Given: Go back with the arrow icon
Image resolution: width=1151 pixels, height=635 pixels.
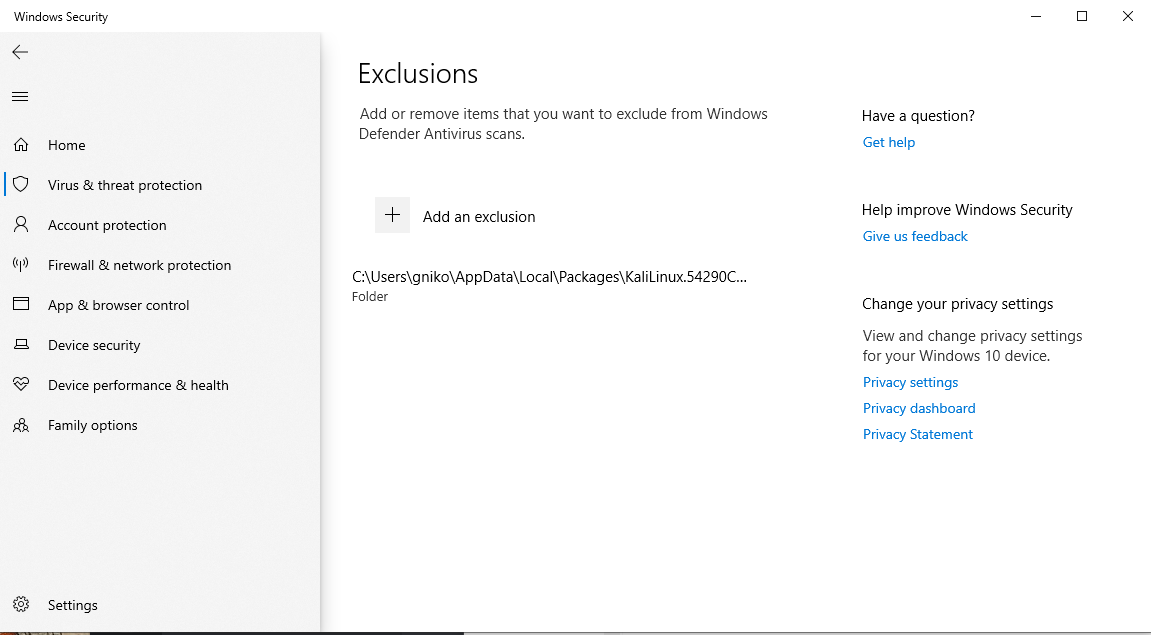Looking at the screenshot, I should (x=20, y=51).
